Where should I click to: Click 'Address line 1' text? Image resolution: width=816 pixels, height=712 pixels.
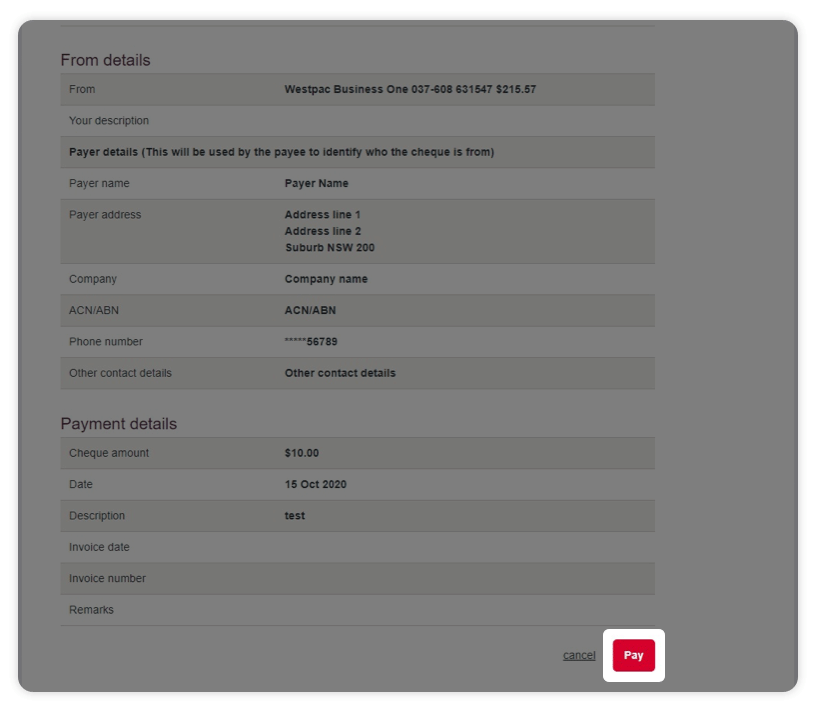click(x=322, y=215)
